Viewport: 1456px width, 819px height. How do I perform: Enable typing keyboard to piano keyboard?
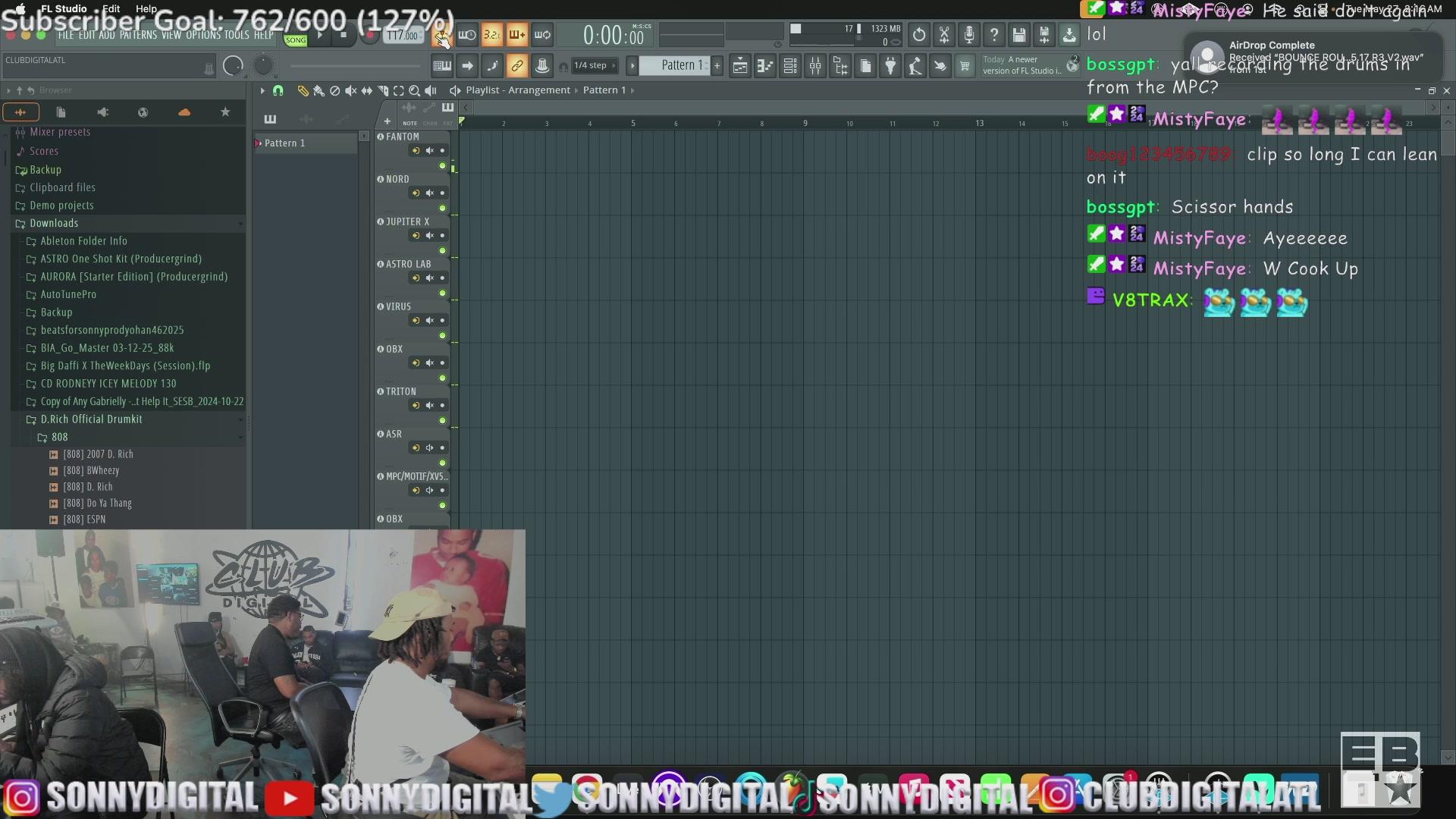pyautogui.click(x=442, y=66)
